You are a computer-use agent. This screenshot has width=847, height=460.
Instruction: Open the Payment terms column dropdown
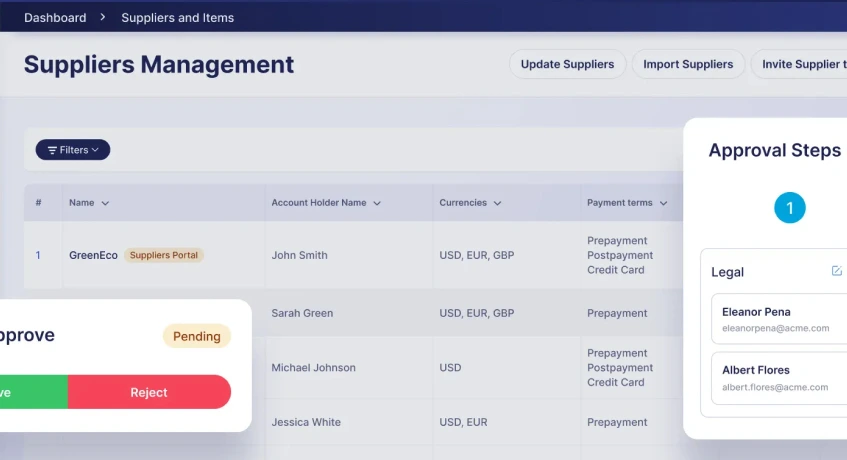tap(663, 203)
